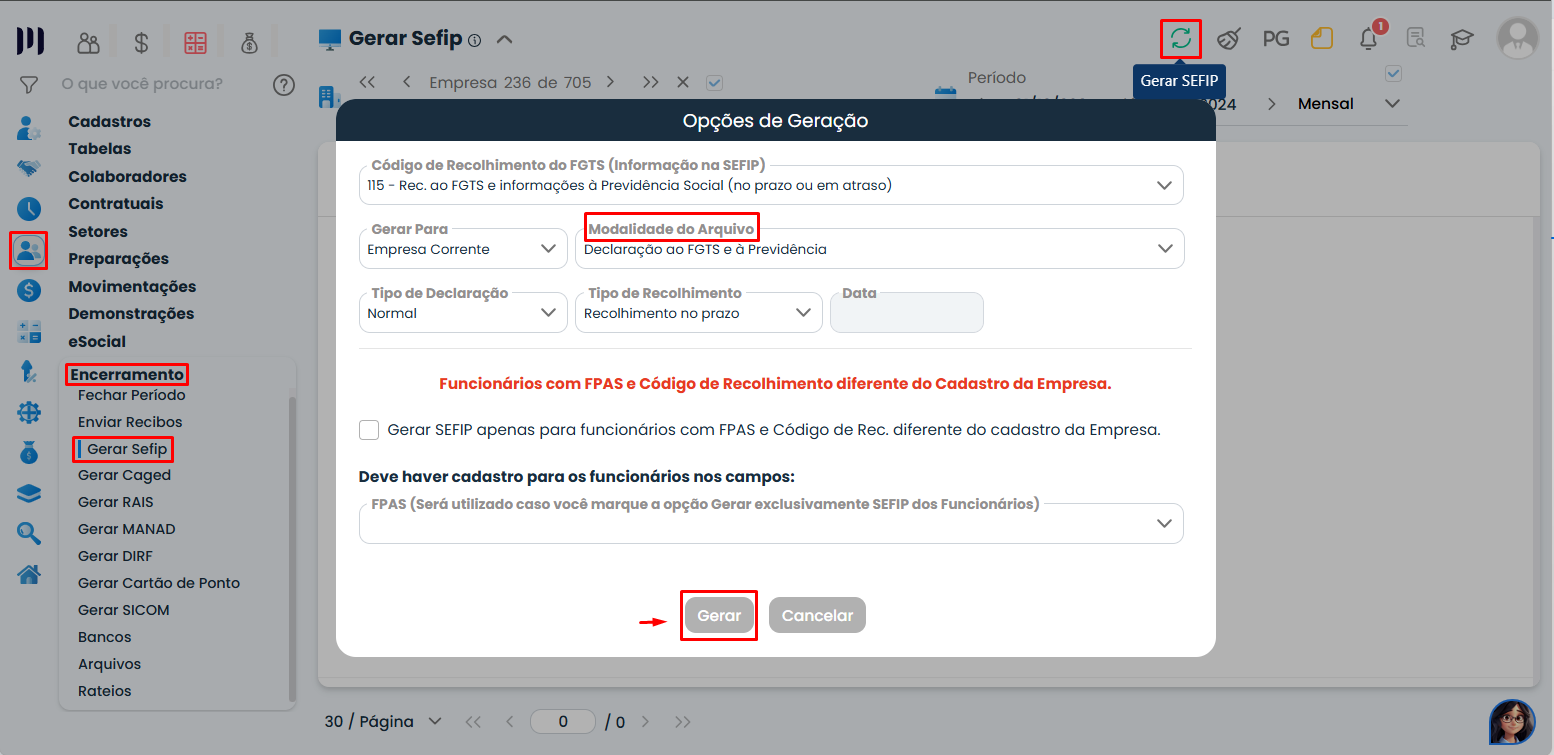Open the Colaboradores menu
Screen dimensions: 1554x755
[x=127, y=176]
